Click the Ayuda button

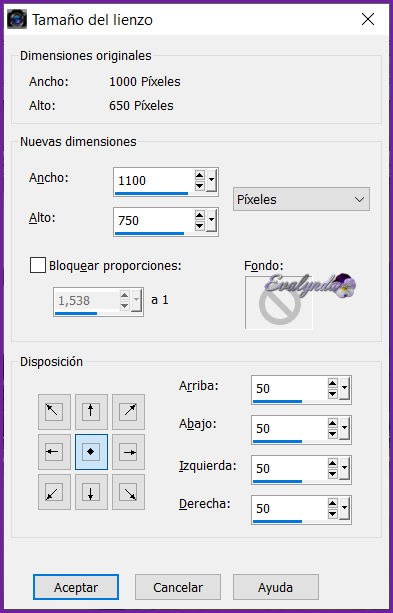coord(276,587)
